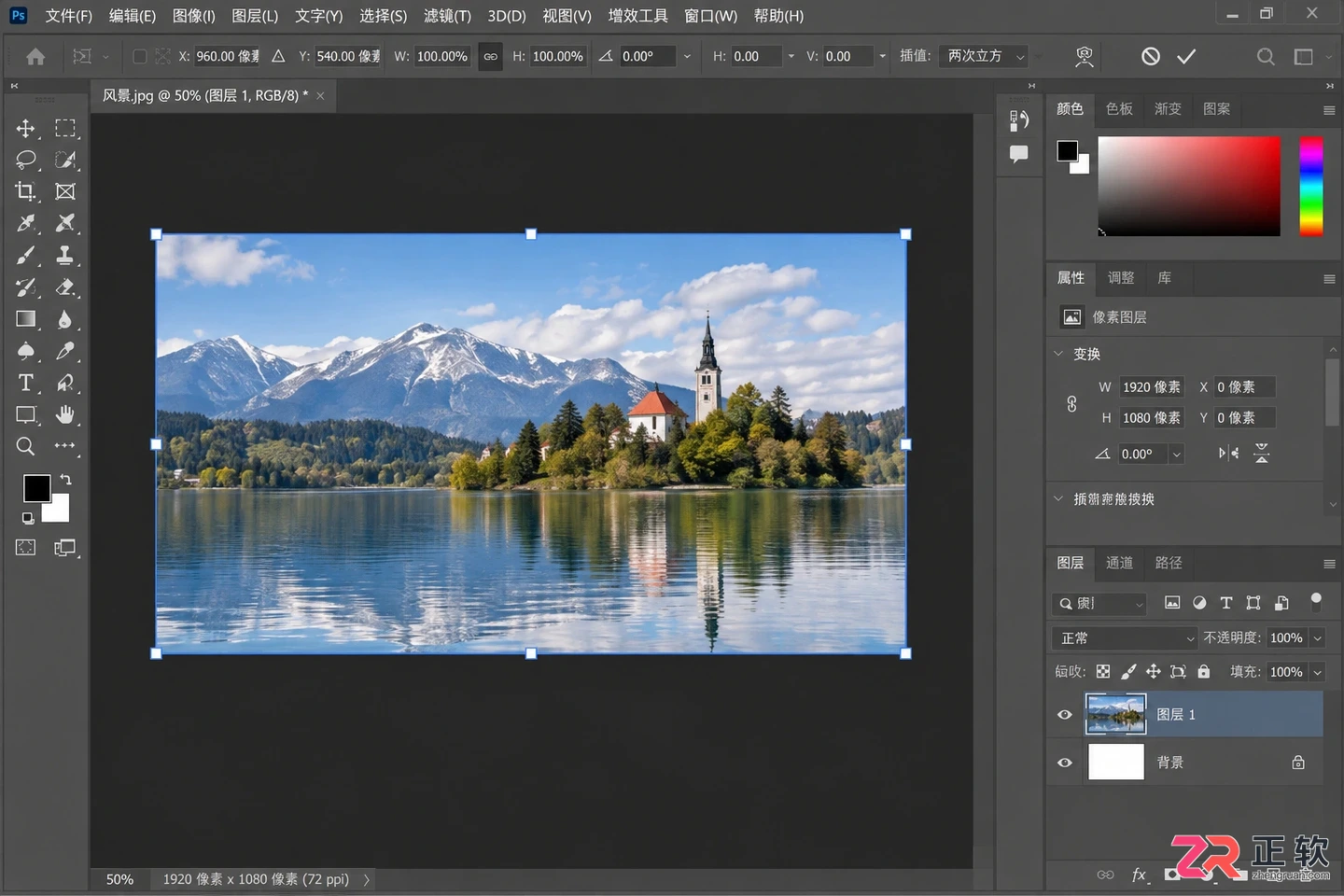Toggle the reference point checkbox
The height and width of the screenshot is (896, 1344).
[x=139, y=57]
